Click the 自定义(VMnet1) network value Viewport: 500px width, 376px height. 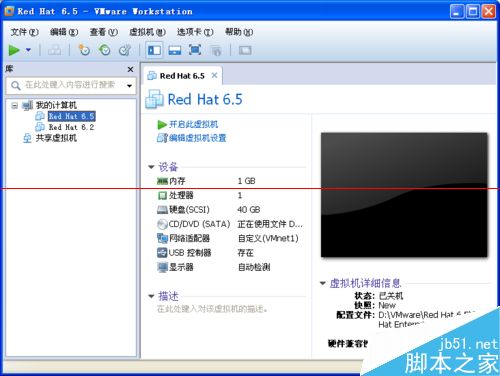click(268, 238)
